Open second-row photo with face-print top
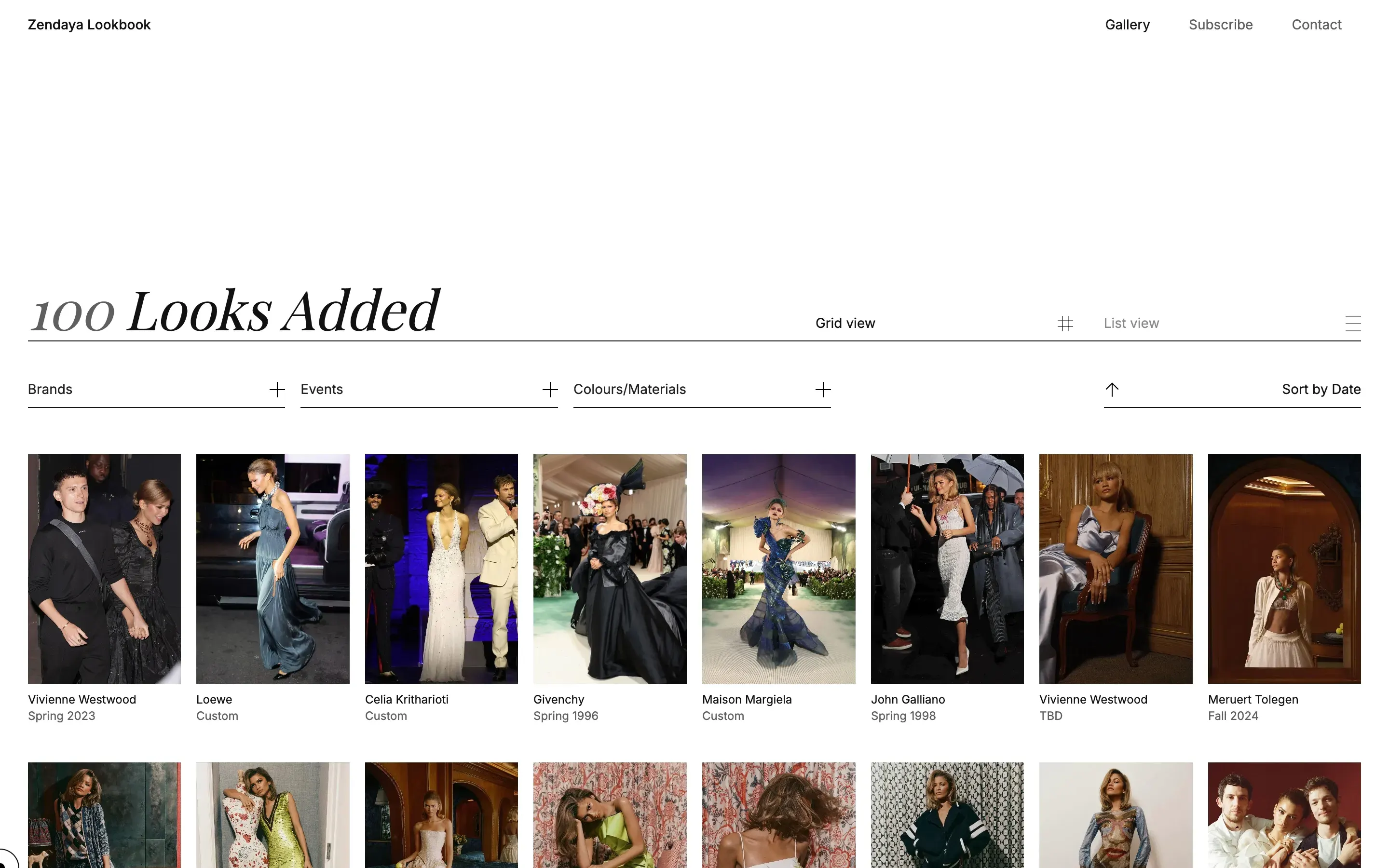Viewport: 1389px width, 868px height. pyautogui.click(x=1115, y=815)
